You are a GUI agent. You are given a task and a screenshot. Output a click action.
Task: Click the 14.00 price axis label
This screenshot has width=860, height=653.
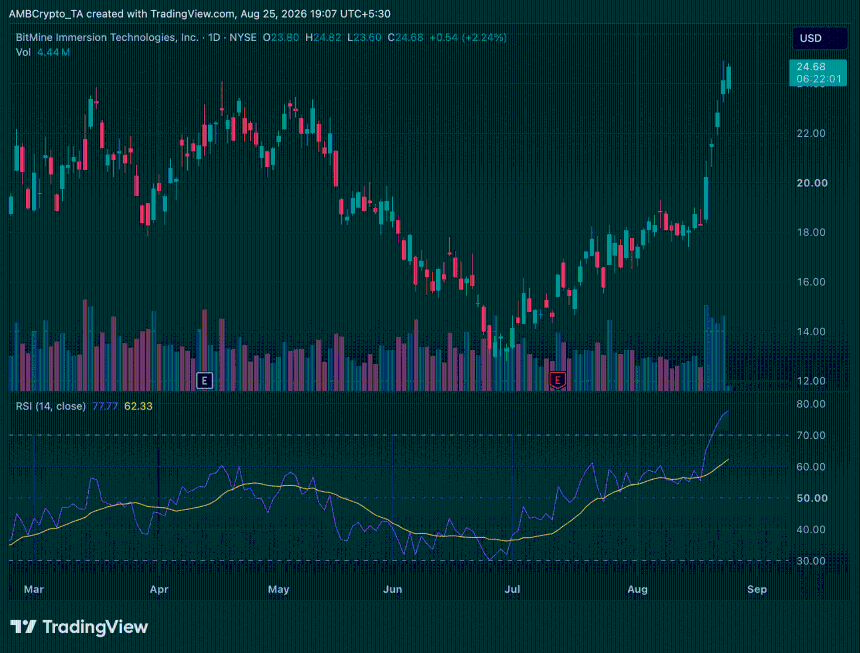pyautogui.click(x=811, y=331)
